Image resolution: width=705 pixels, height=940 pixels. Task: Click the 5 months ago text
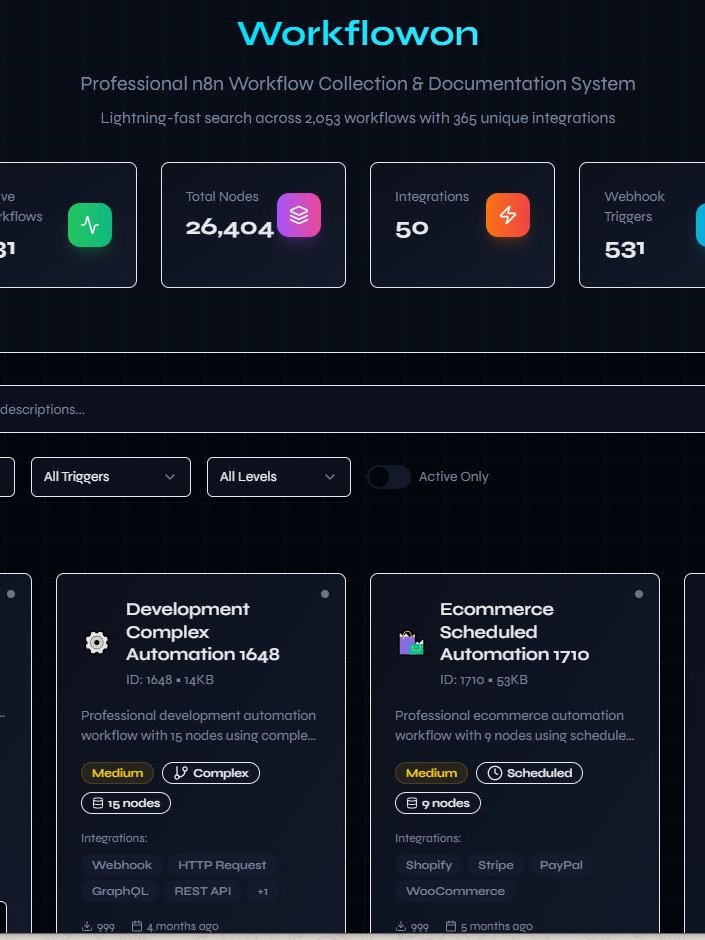[x=496, y=927]
